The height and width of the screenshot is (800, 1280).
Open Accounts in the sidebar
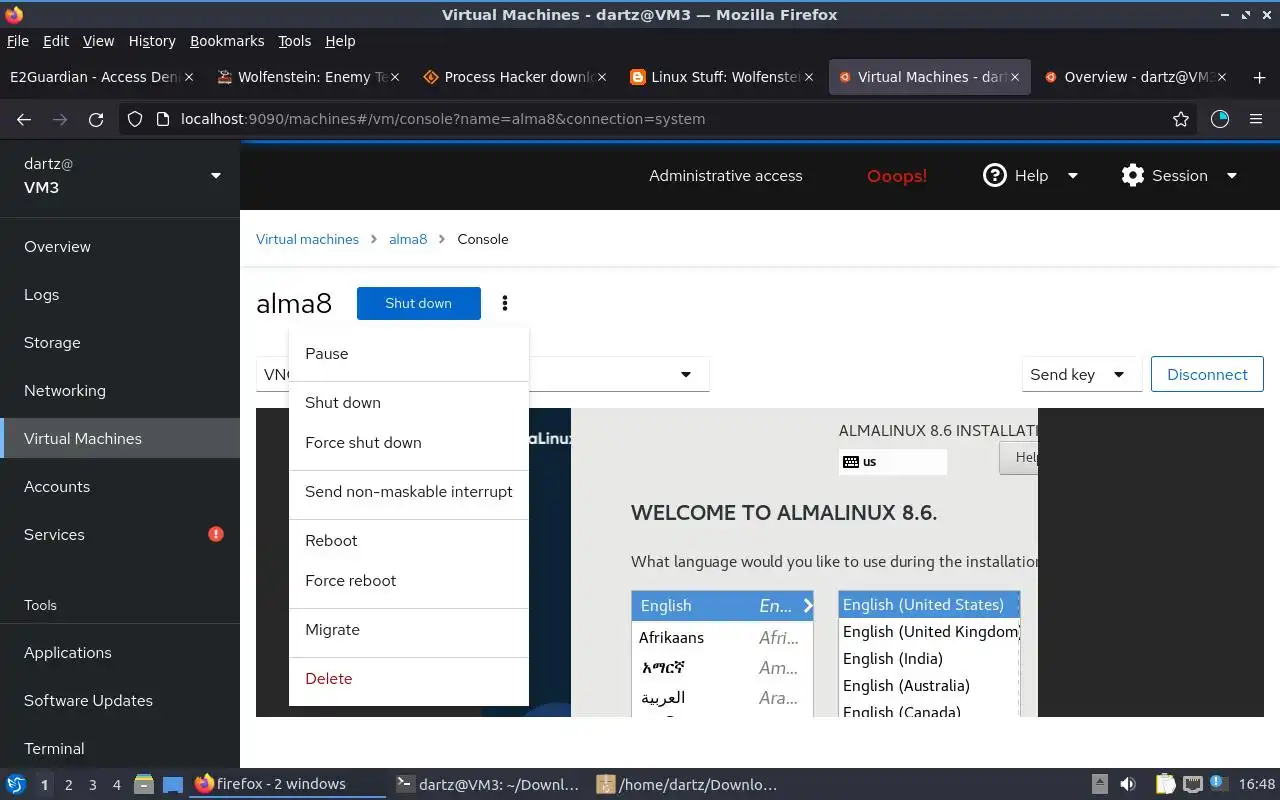click(x=120, y=487)
